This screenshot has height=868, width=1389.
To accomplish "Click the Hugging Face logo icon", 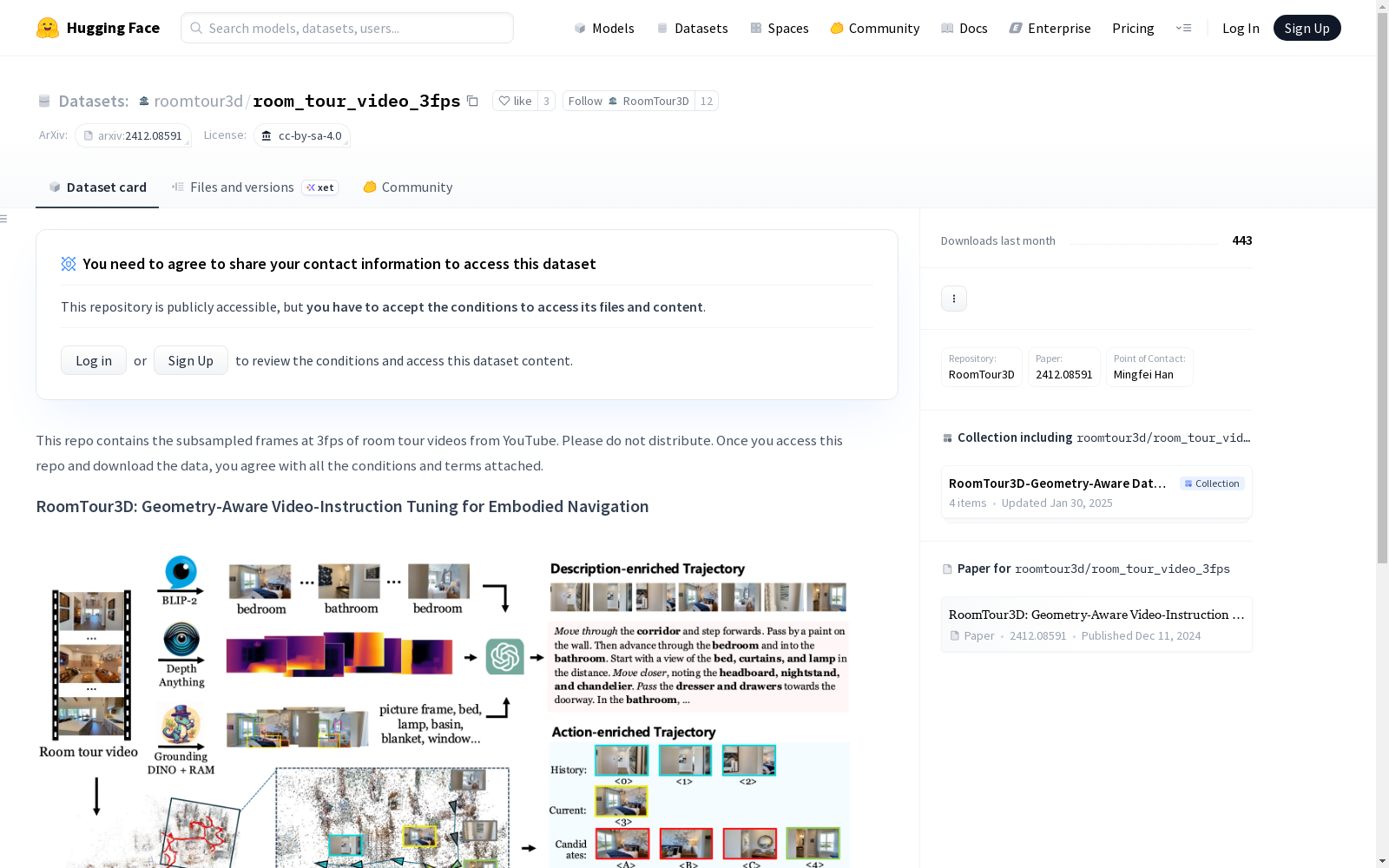I will click(48, 28).
